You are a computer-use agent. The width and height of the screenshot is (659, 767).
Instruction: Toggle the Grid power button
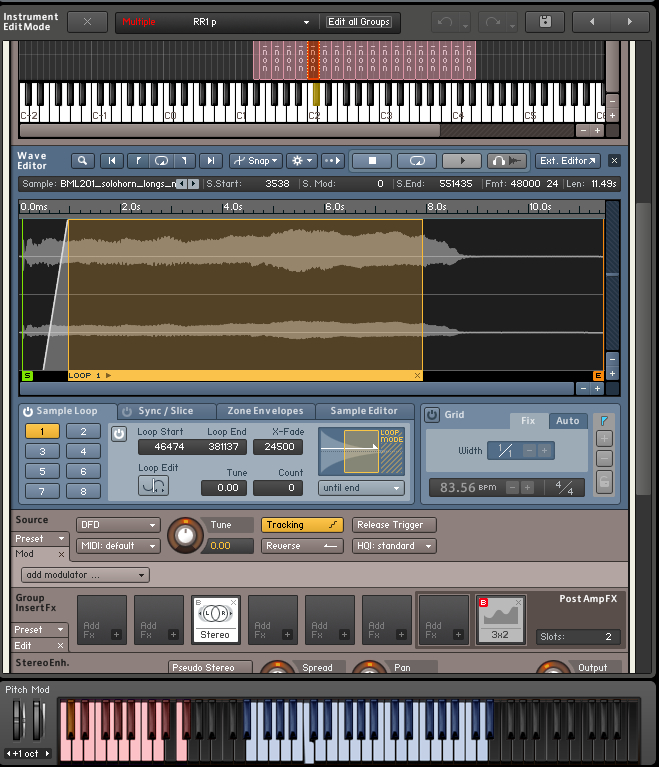pyautogui.click(x=432, y=415)
